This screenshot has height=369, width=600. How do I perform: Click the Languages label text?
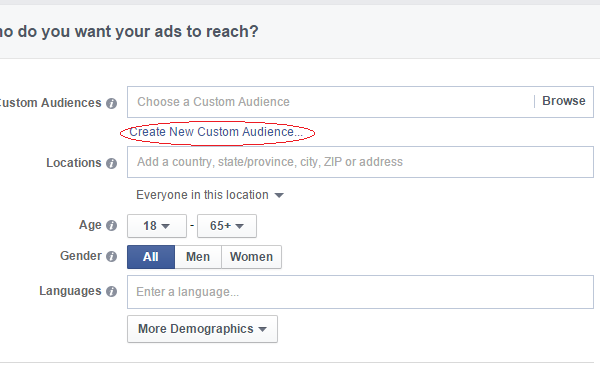click(x=70, y=291)
